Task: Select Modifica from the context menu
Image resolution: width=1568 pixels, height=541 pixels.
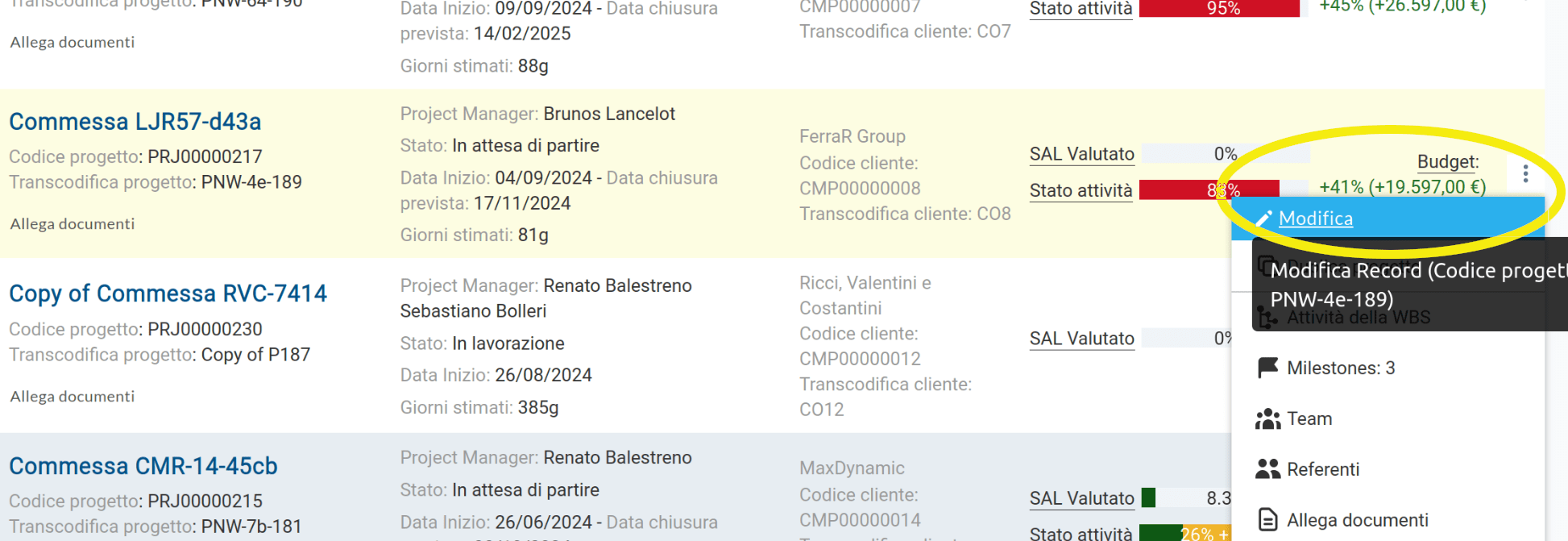Action: [1315, 218]
